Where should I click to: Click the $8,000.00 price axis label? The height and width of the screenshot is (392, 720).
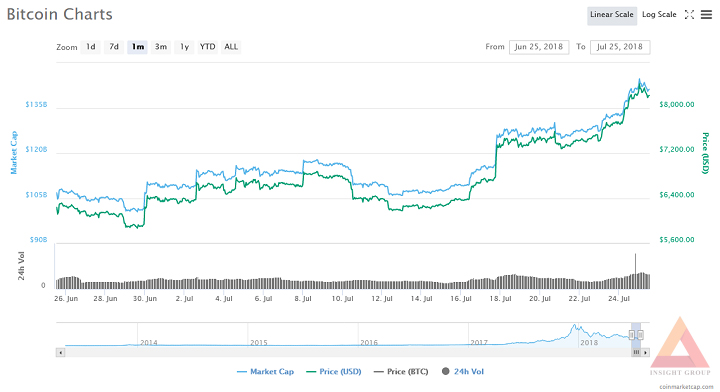(677, 105)
